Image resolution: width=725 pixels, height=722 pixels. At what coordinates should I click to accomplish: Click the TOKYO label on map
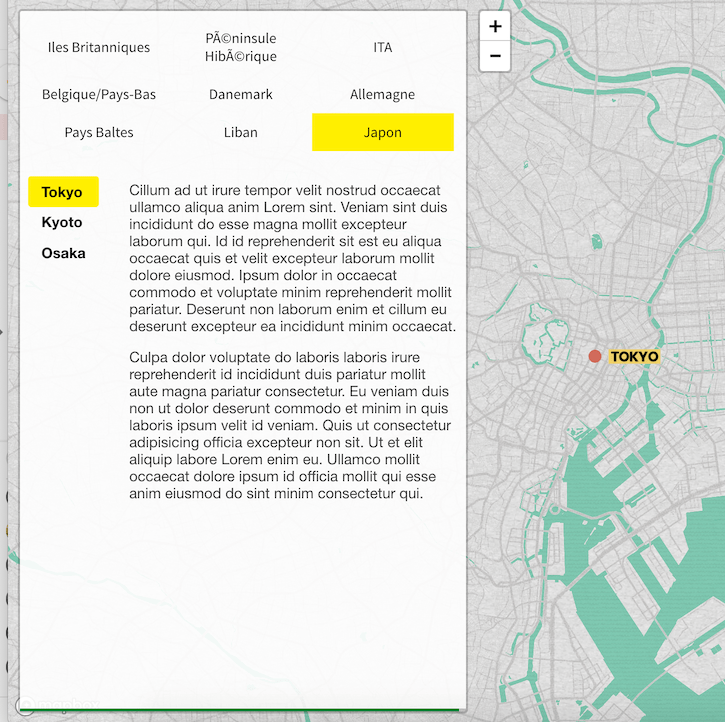634,356
